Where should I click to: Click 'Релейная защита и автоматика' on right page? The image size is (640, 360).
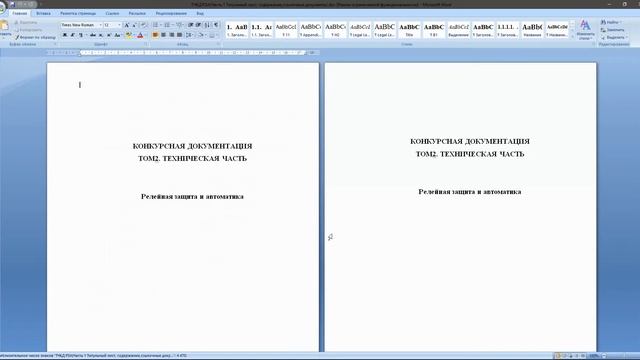(x=470, y=192)
